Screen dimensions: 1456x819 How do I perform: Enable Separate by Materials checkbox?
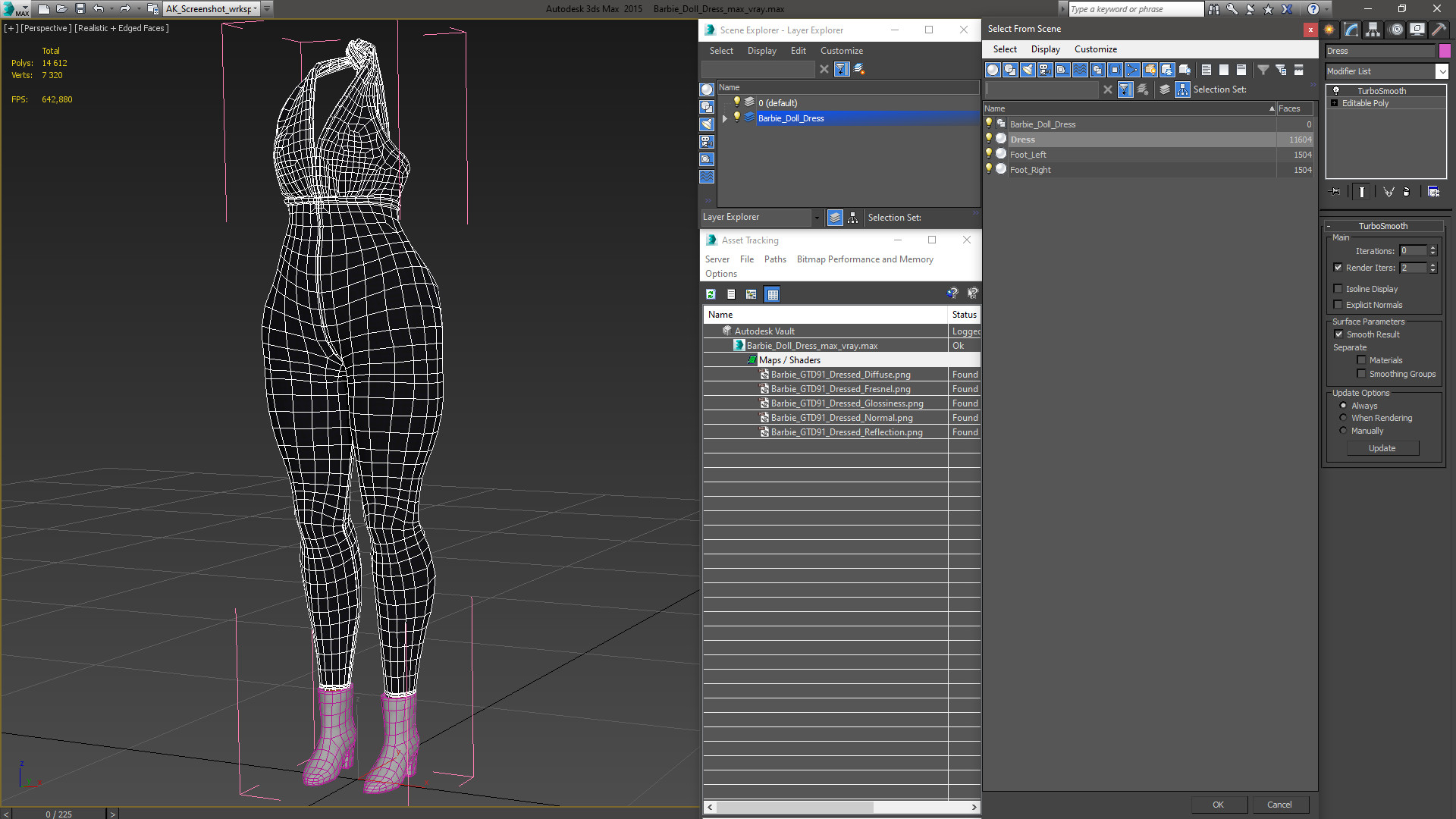click(x=1361, y=360)
